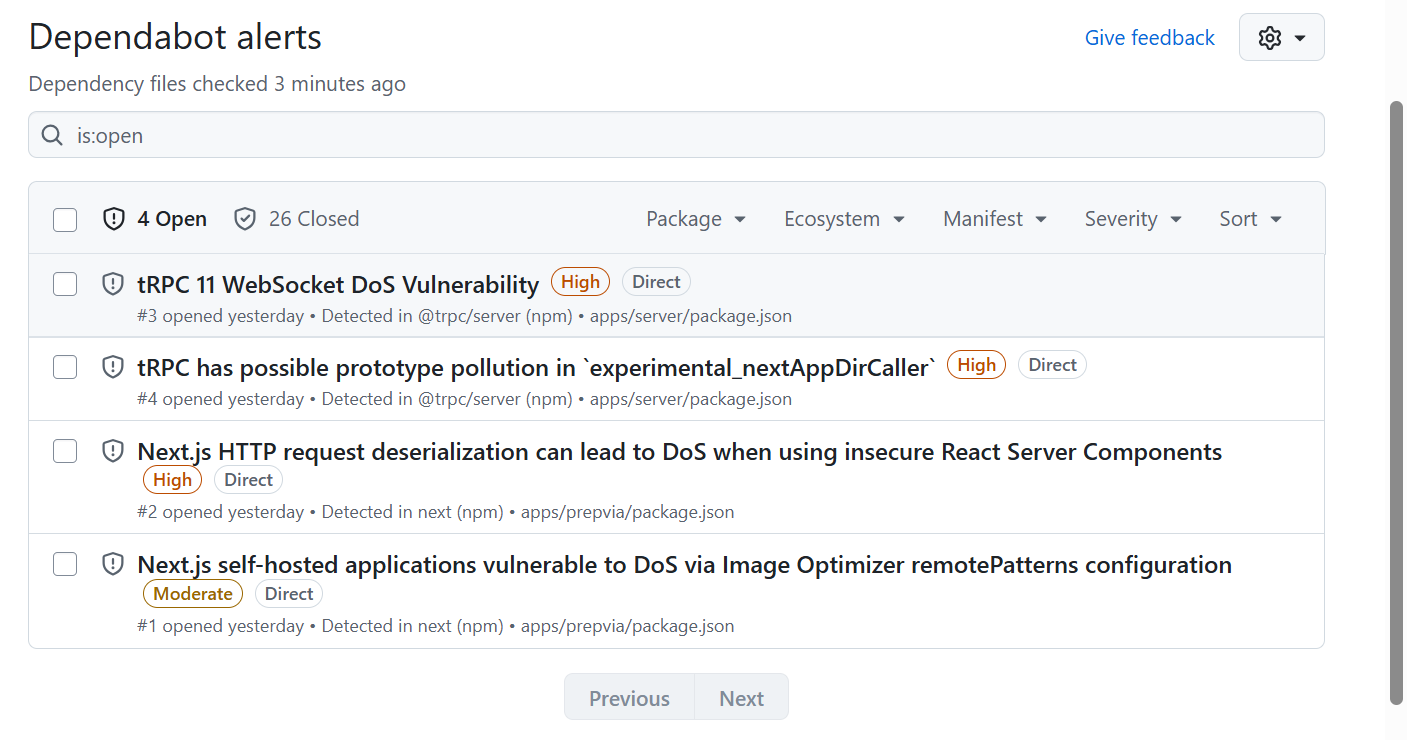This screenshot has width=1407, height=740.
Task: Click the page vertical scrollbar
Action: click(x=1397, y=402)
